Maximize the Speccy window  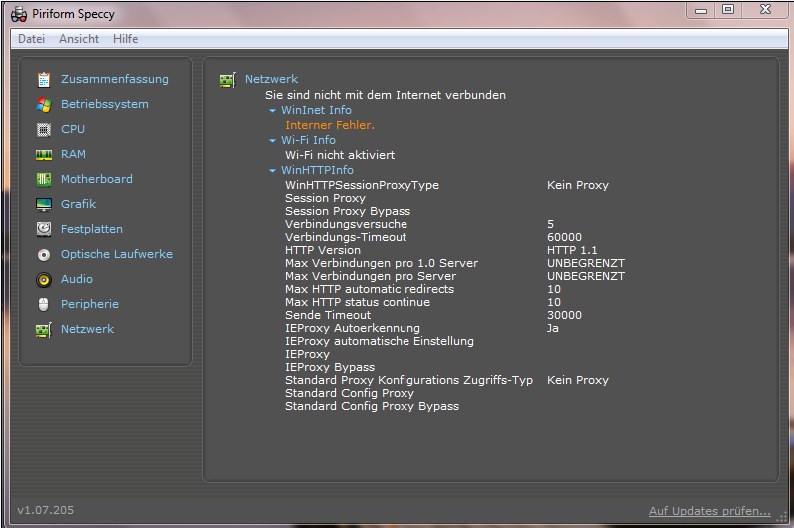pyautogui.click(x=728, y=10)
